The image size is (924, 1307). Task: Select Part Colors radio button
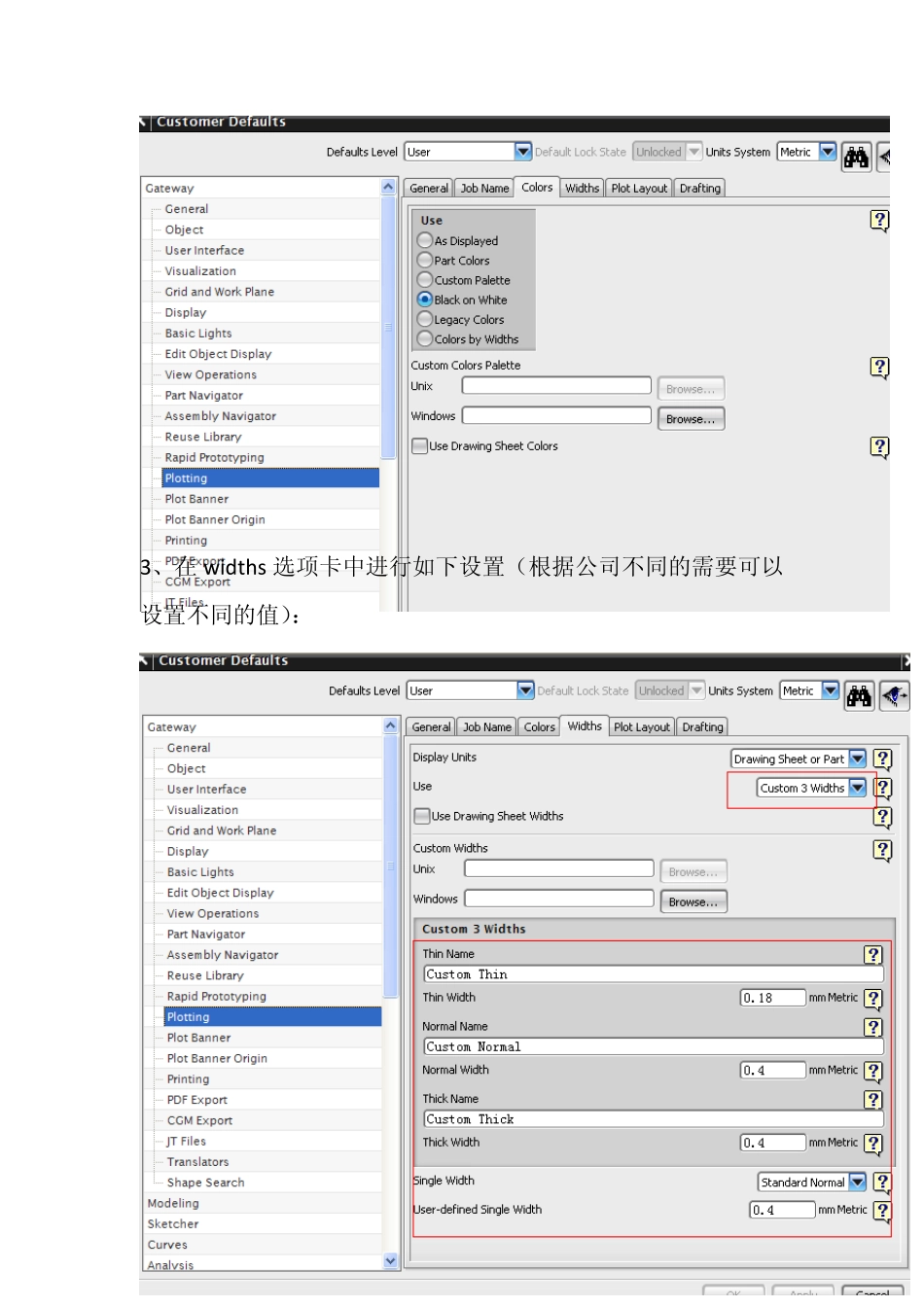[425, 260]
